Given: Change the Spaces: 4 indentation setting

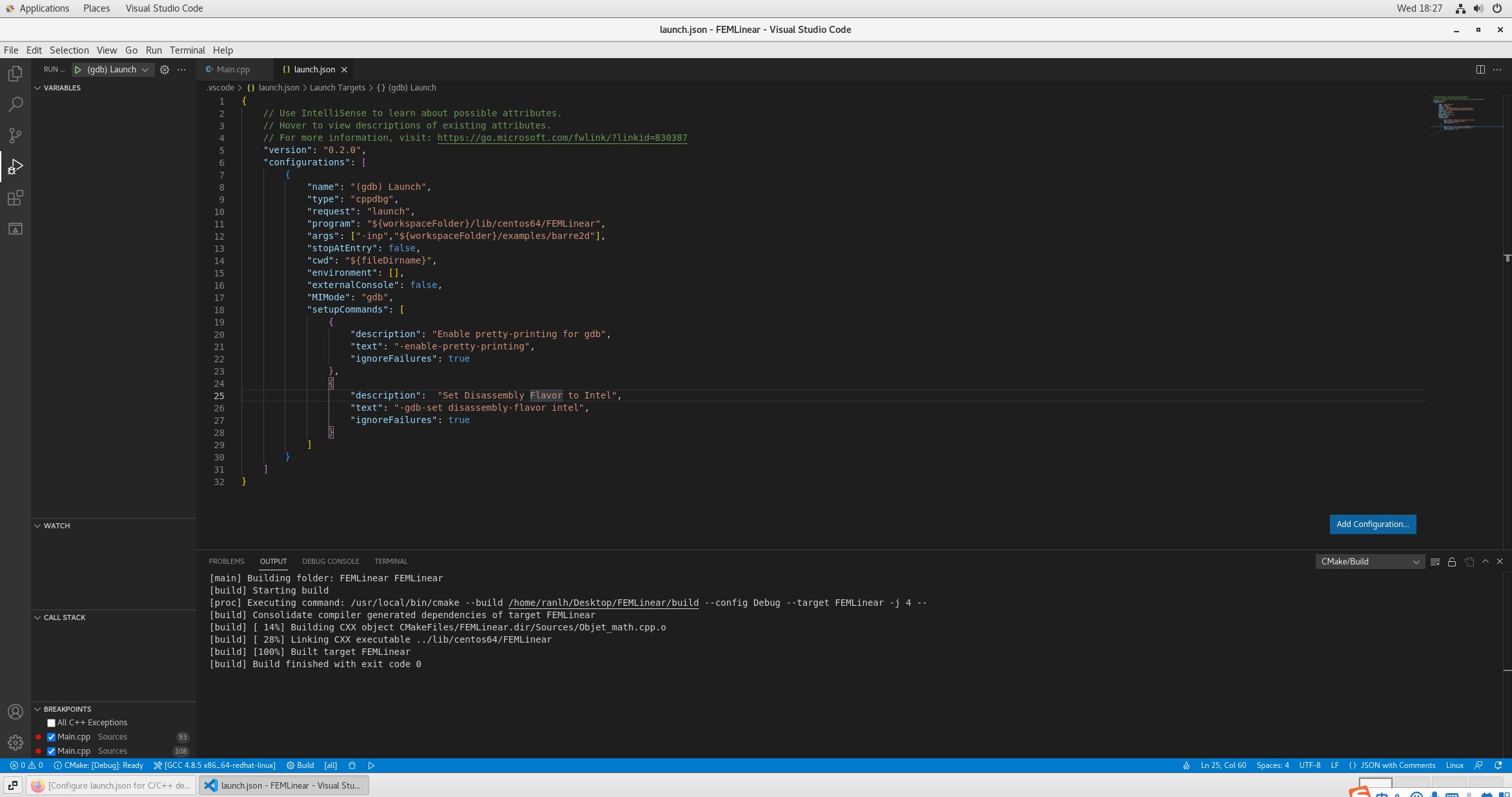Looking at the screenshot, I should pyautogui.click(x=1272, y=765).
